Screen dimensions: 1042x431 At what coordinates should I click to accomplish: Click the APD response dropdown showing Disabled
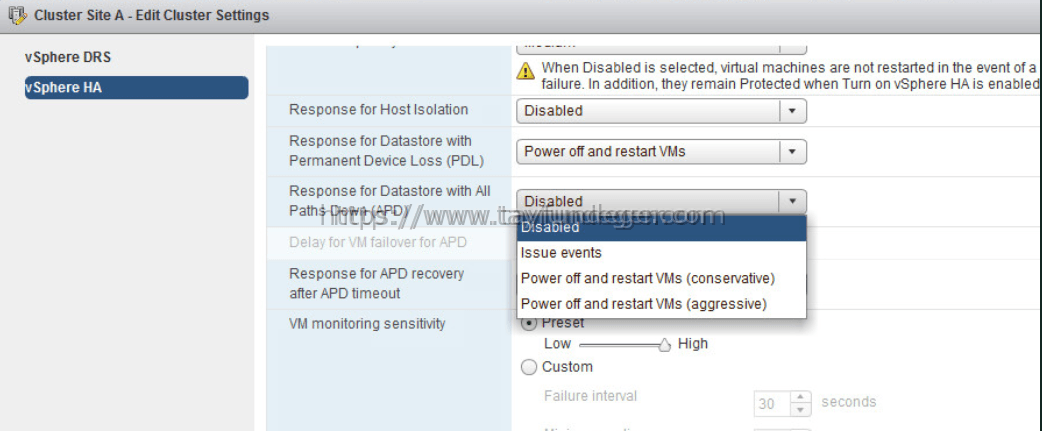[x=661, y=201]
